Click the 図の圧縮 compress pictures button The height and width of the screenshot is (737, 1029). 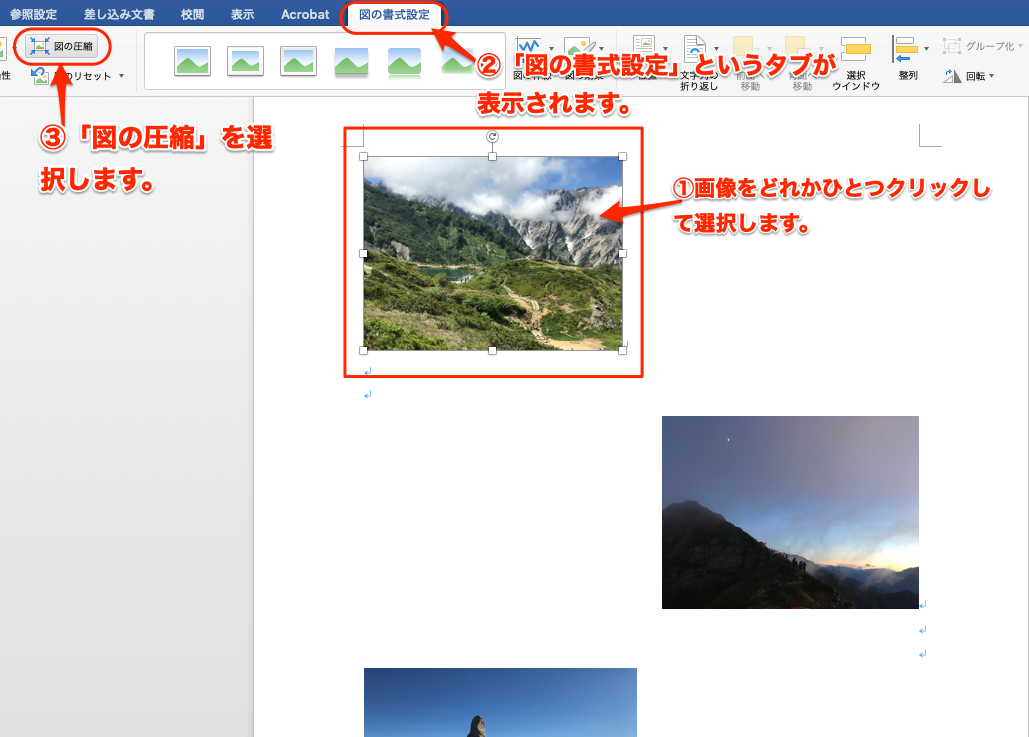[62, 46]
